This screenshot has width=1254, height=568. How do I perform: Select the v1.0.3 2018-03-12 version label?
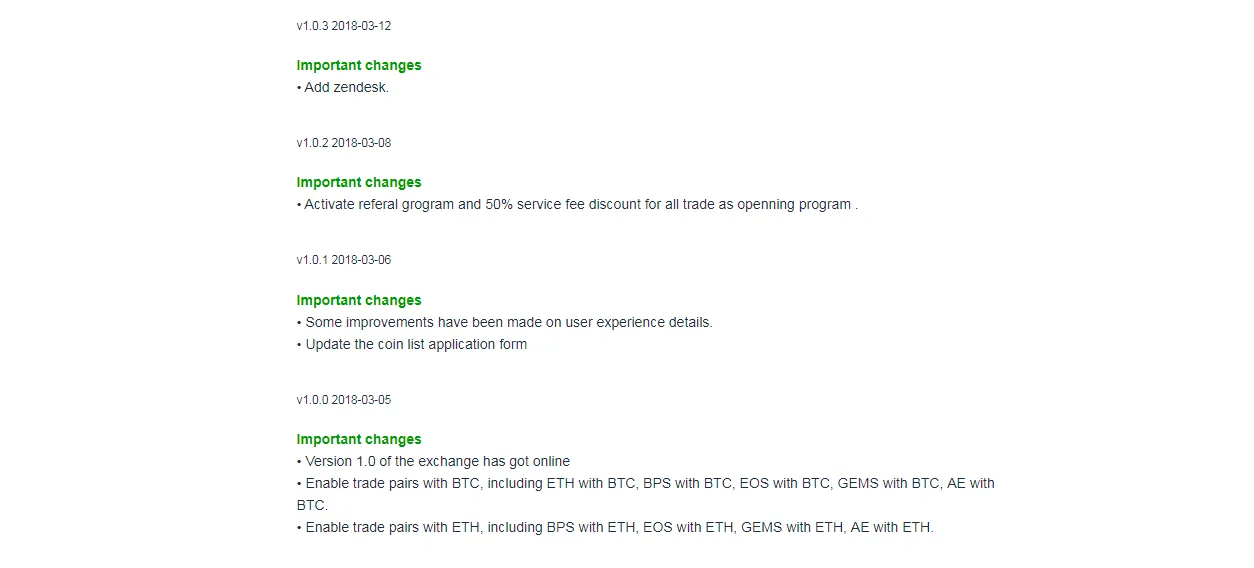pyautogui.click(x=344, y=26)
